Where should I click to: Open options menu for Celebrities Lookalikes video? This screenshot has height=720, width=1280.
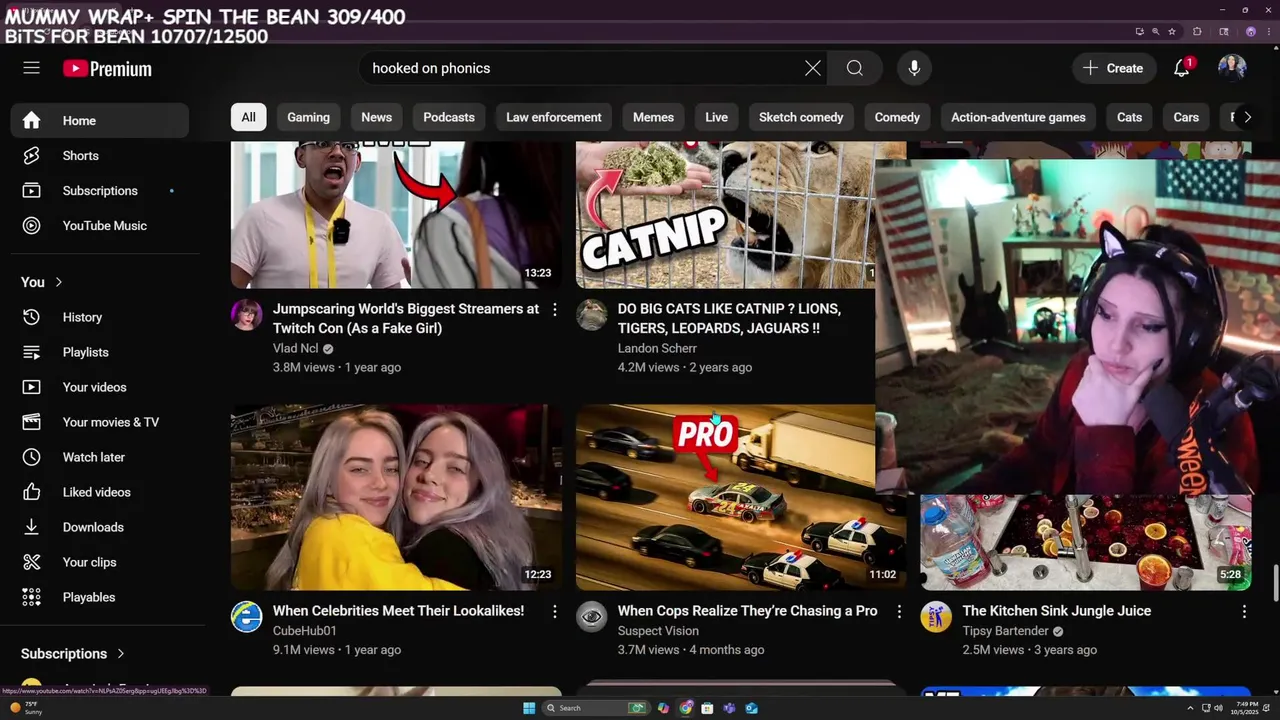pos(554,611)
